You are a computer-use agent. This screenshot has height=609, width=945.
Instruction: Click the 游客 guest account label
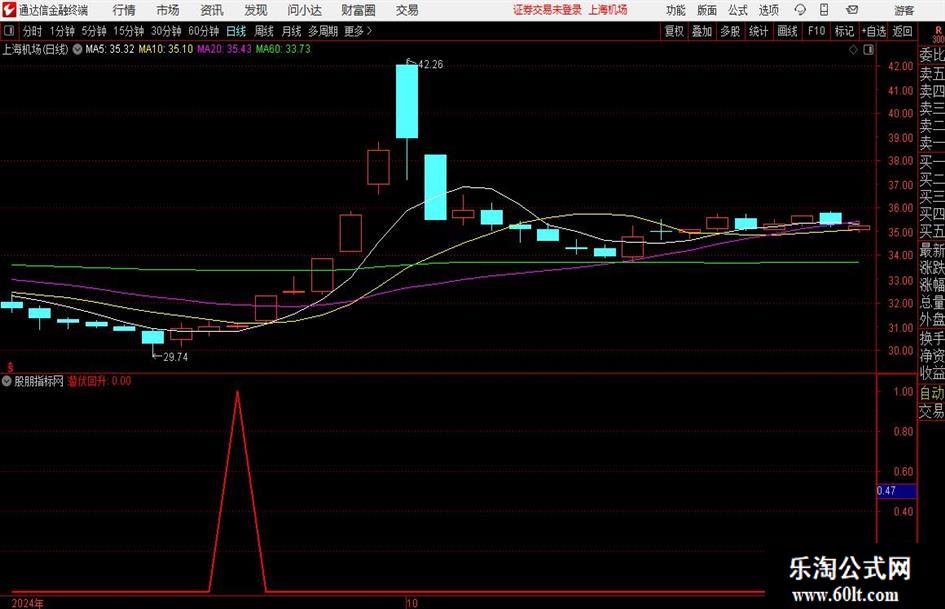(x=904, y=10)
